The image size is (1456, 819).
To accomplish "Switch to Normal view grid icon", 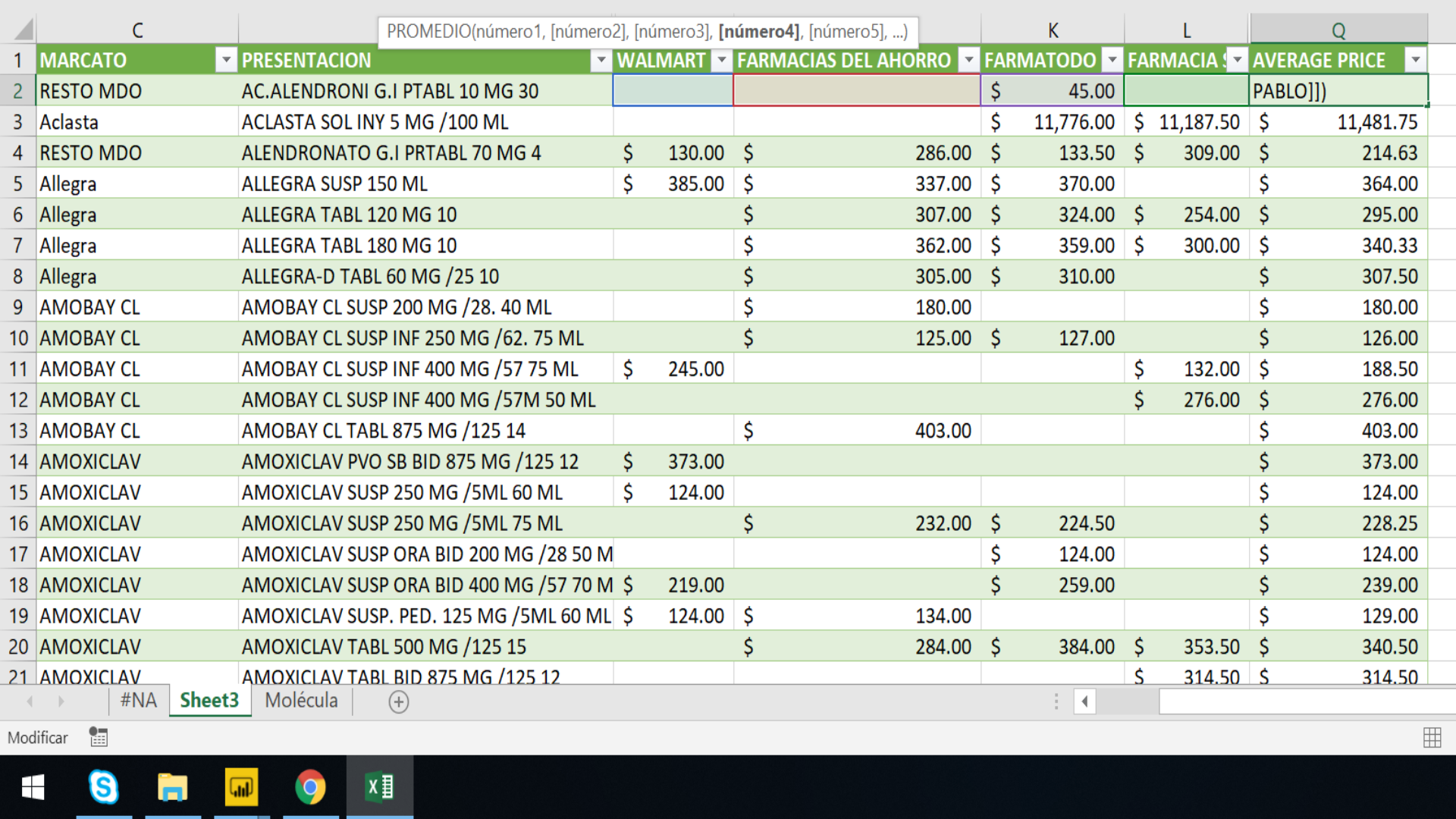I will [x=1432, y=737].
